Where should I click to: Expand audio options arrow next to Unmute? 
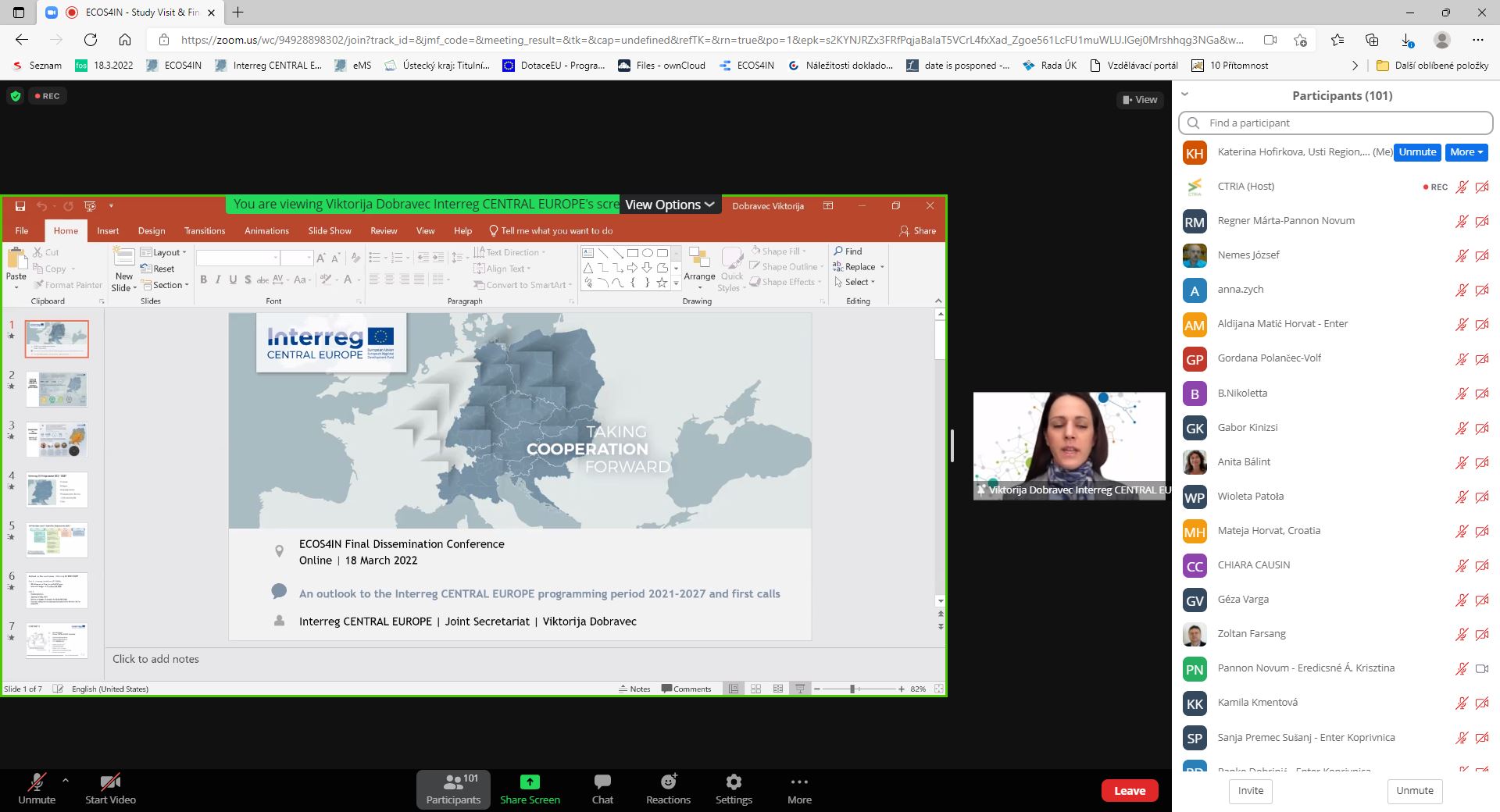[66, 780]
